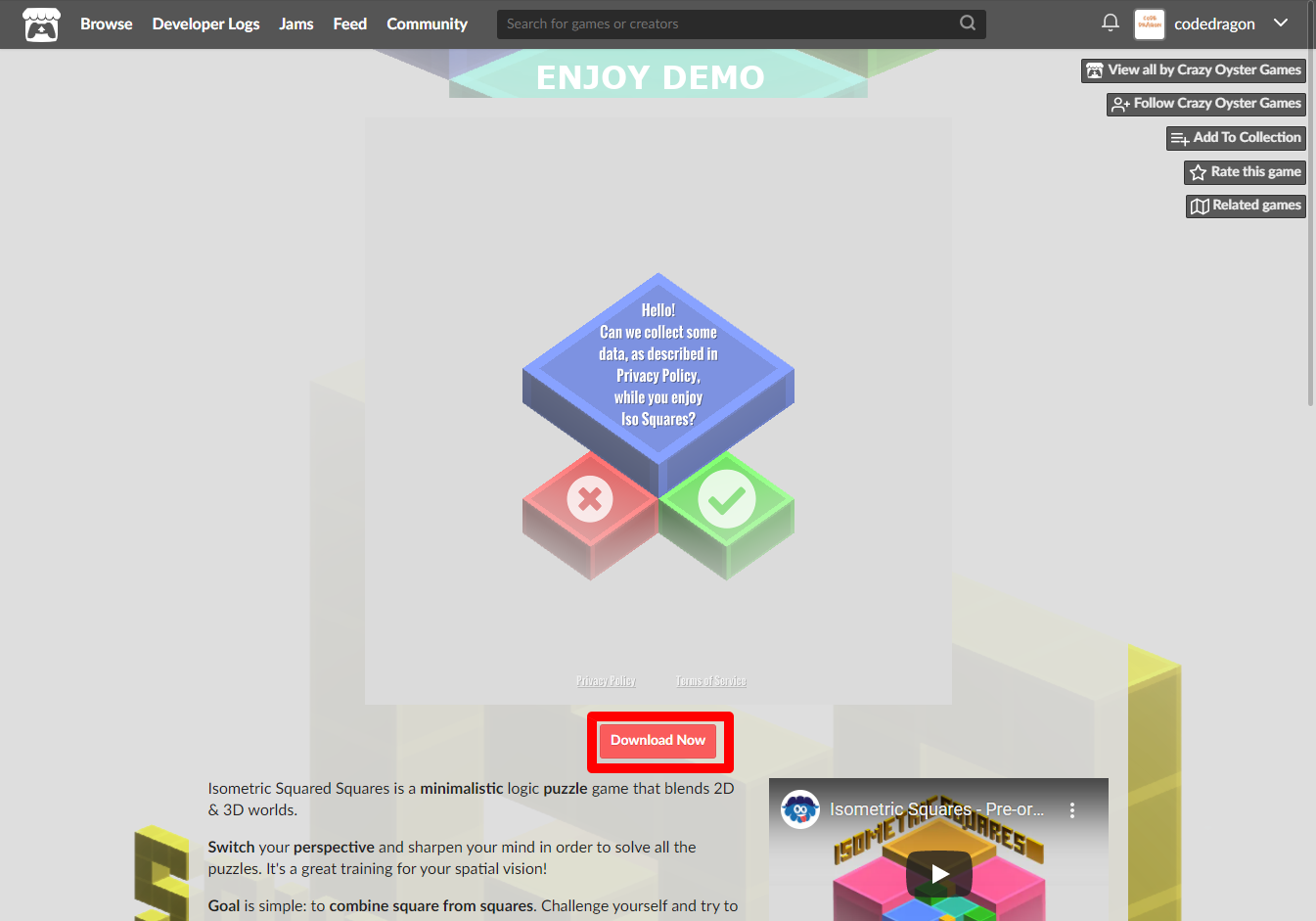Expand the account dropdown arrow
Viewport: 1316px width, 921px height.
1281,23
